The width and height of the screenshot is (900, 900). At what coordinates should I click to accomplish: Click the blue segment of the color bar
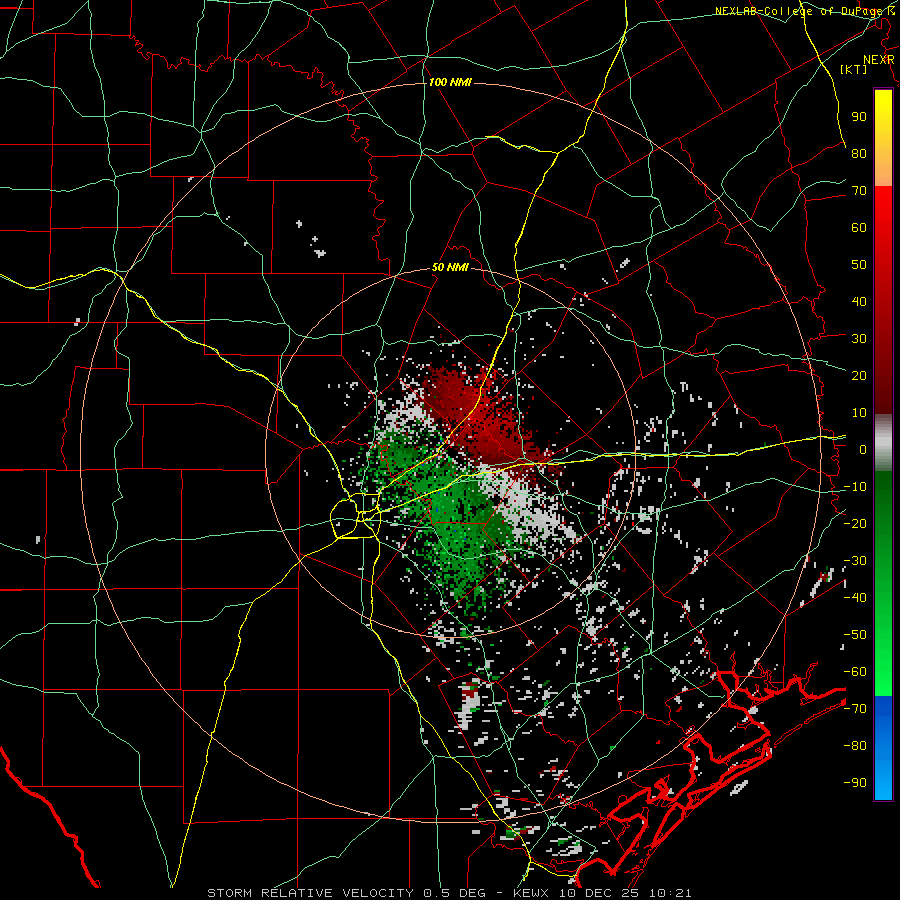coord(883,729)
